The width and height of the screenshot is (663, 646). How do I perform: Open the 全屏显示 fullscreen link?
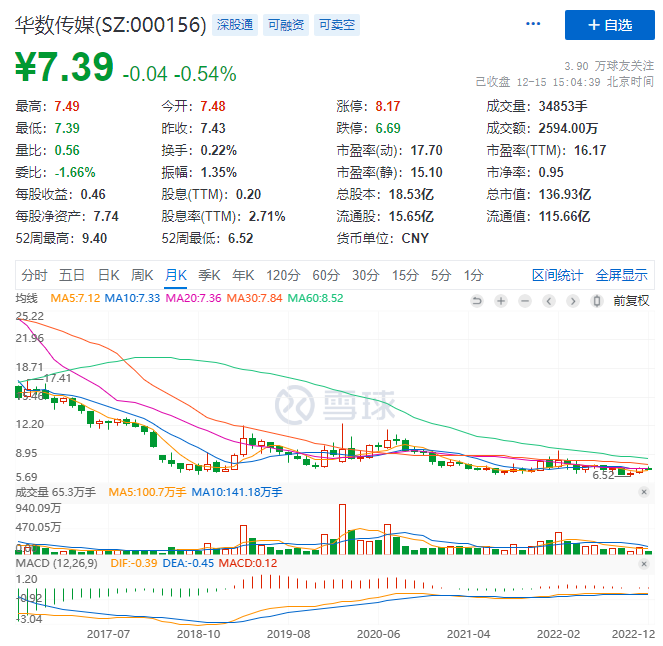621,275
